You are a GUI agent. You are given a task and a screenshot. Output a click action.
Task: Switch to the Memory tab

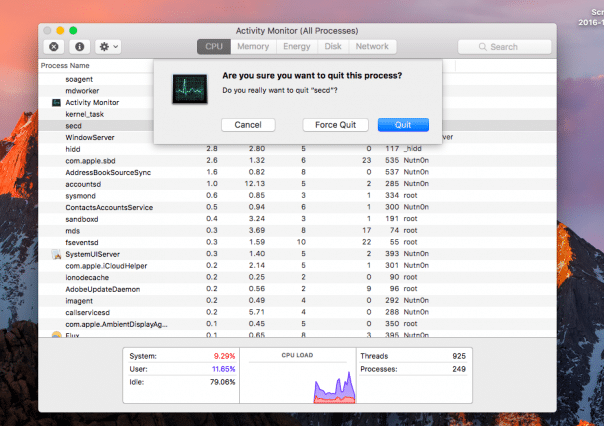click(x=253, y=47)
